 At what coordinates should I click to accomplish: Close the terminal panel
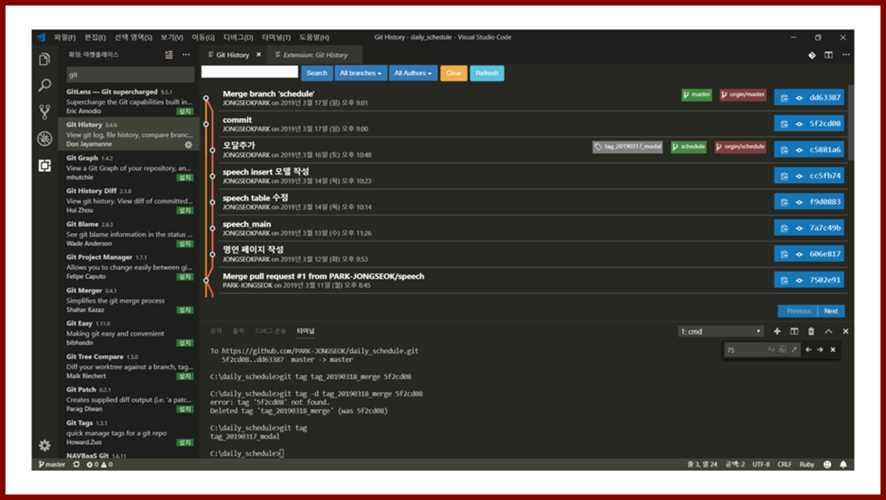[x=845, y=332]
